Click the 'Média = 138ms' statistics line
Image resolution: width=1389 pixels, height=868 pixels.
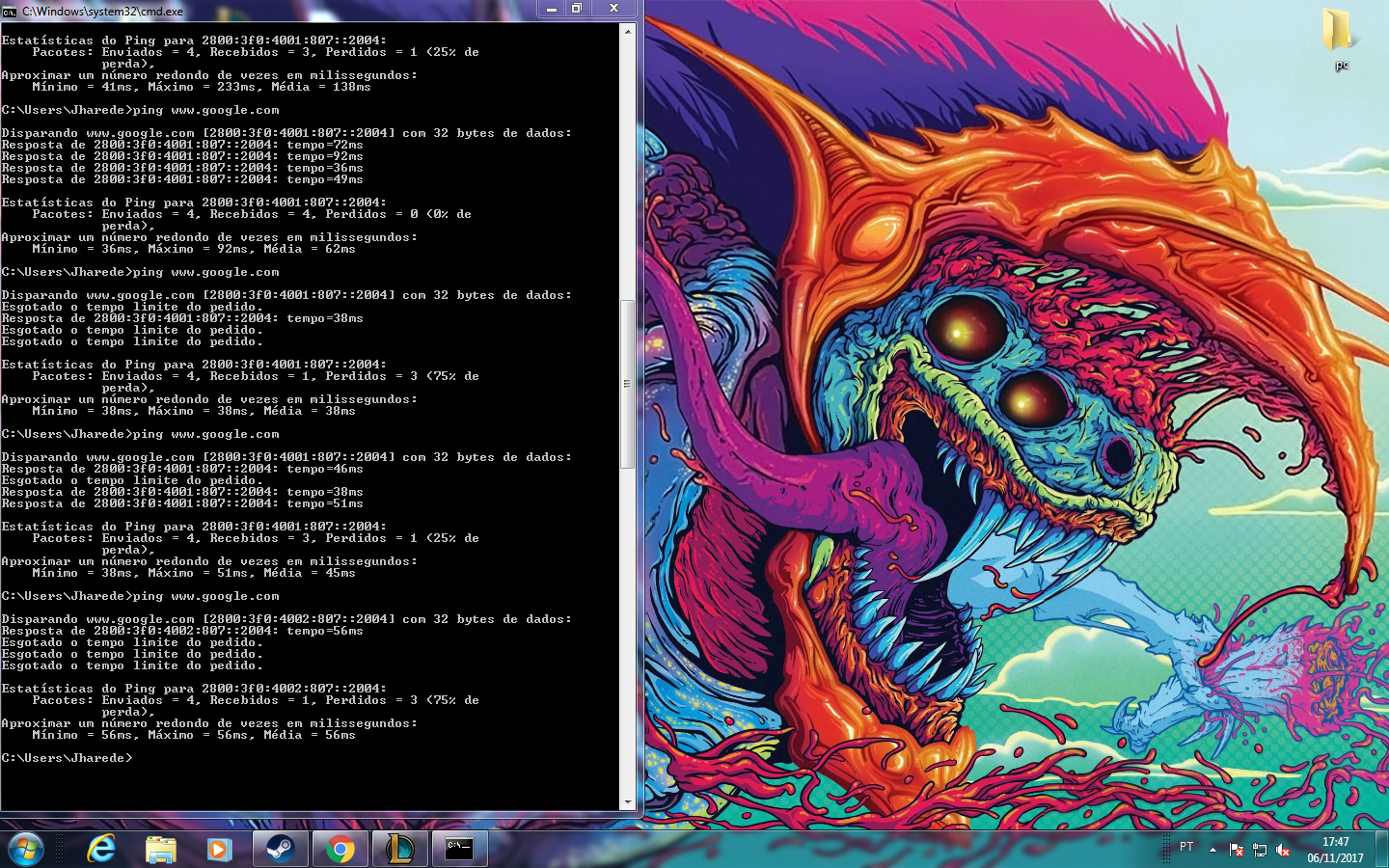(202, 87)
